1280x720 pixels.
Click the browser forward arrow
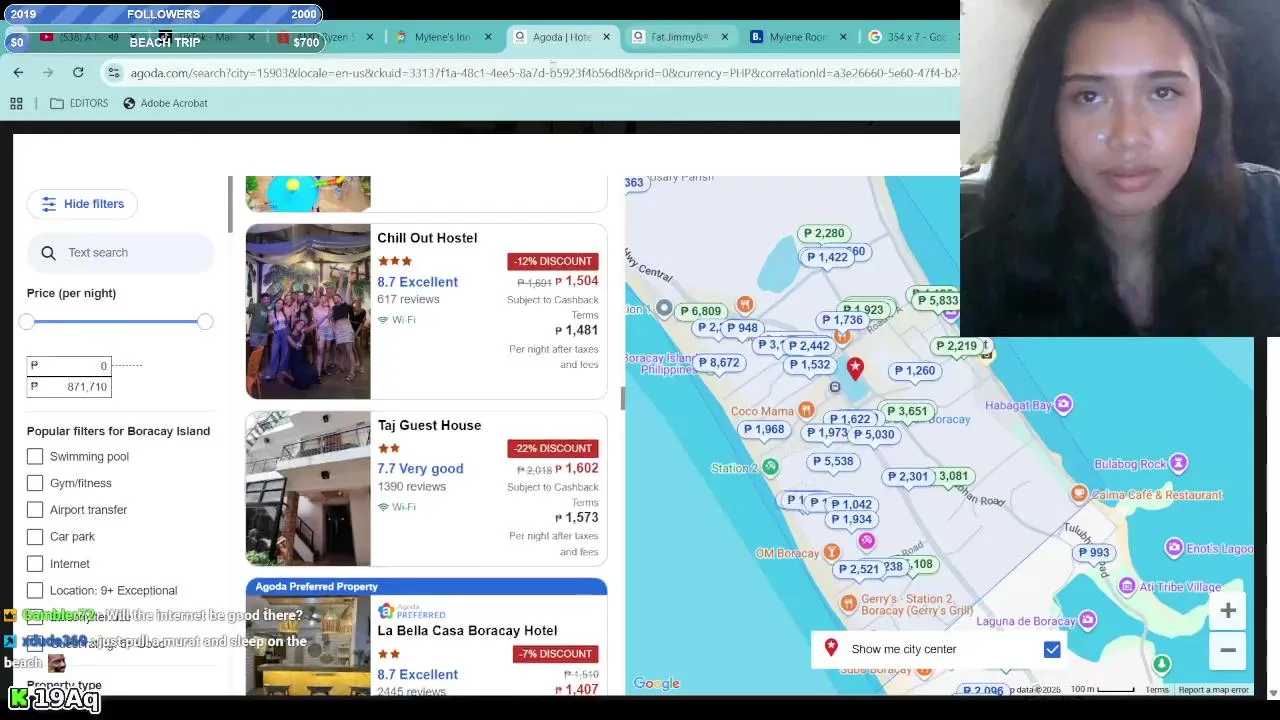(x=48, y=72)
